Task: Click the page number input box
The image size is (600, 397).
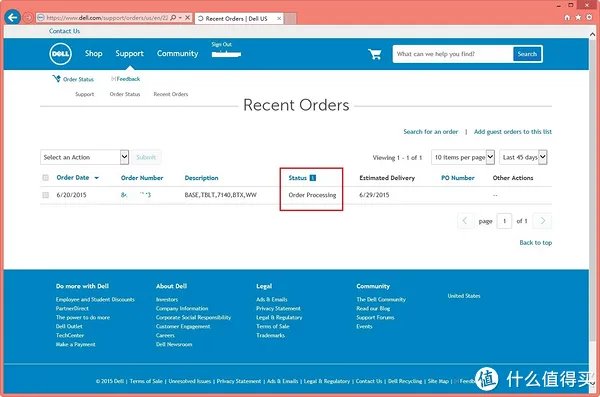Action: (x=504, y=221)
